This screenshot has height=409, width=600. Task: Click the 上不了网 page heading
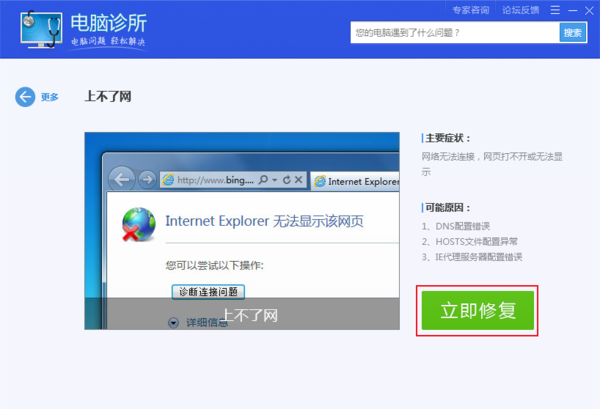click(x=108, y=96)
